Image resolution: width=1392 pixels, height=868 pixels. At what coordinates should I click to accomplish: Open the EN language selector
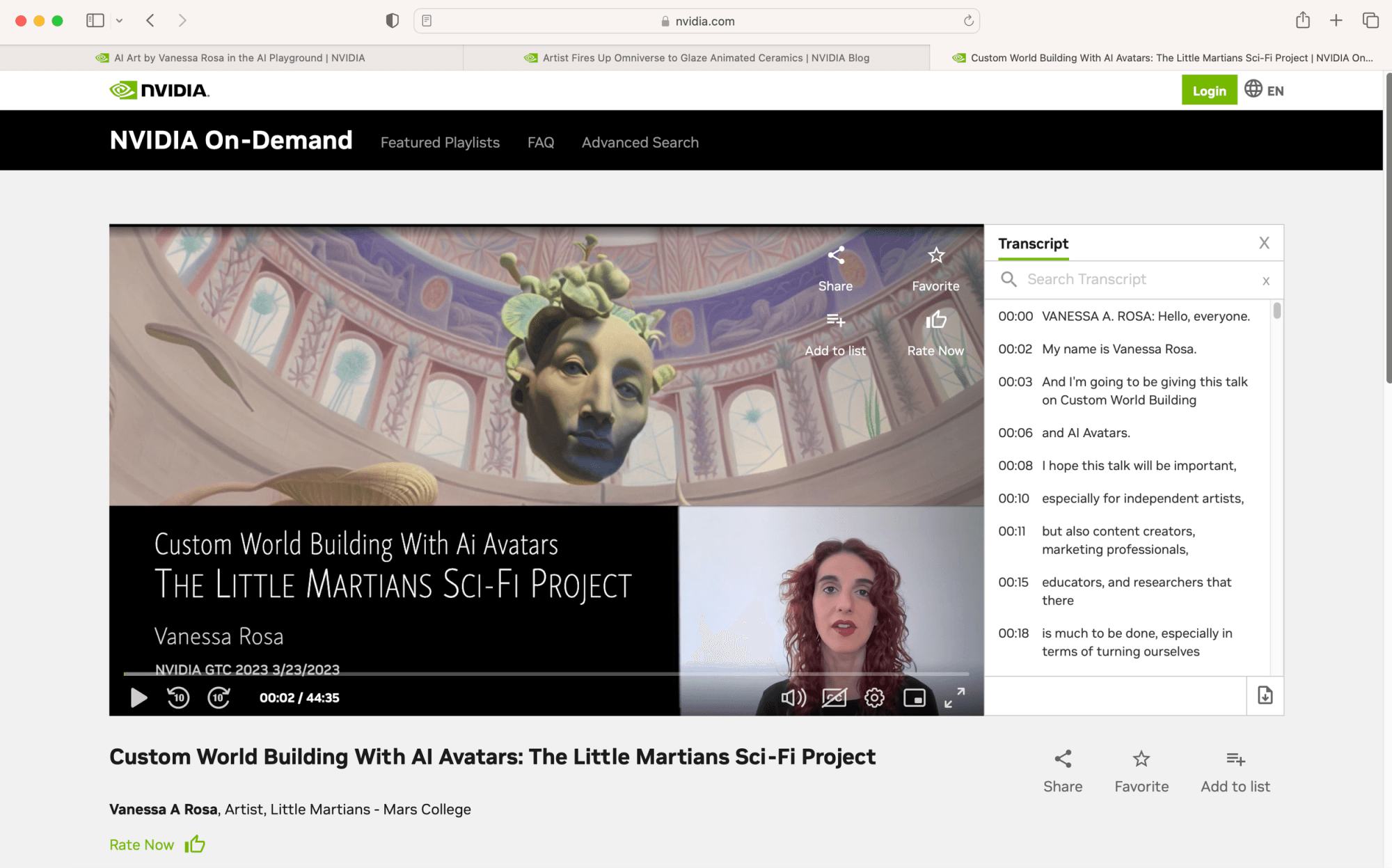point(1264,90)
